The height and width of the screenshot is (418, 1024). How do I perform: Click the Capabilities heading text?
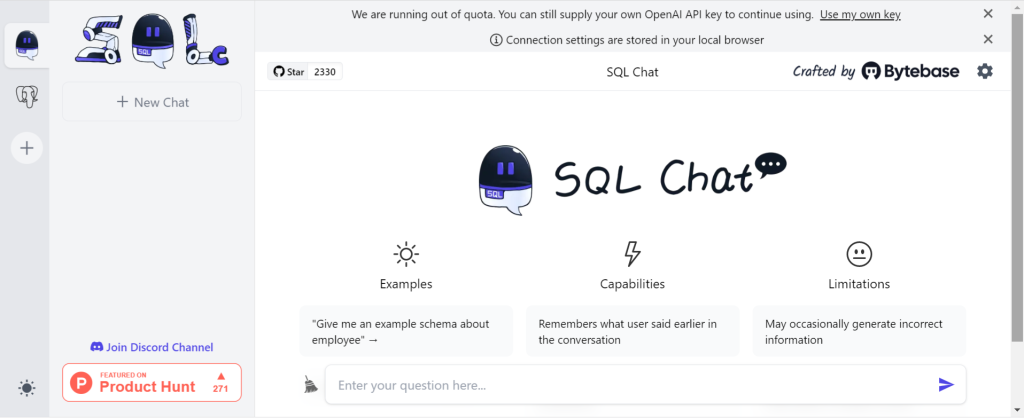point(632,284)
